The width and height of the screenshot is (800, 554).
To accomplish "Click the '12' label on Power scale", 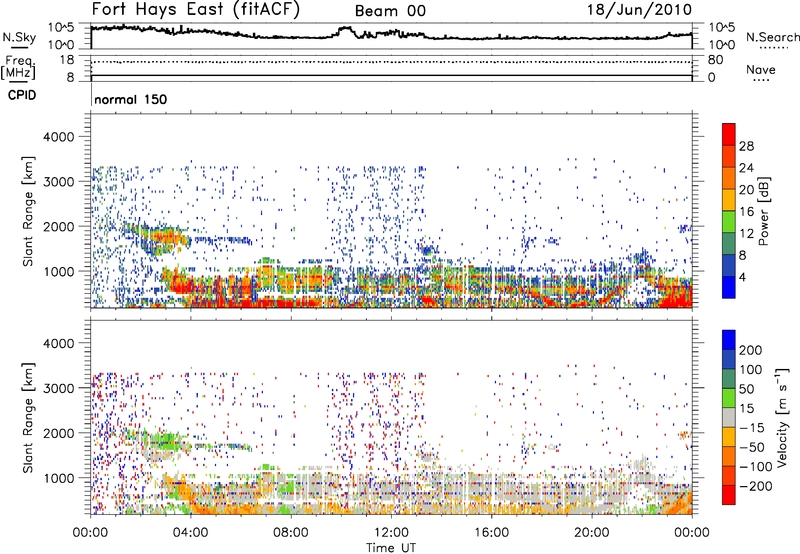I will 746,234.
